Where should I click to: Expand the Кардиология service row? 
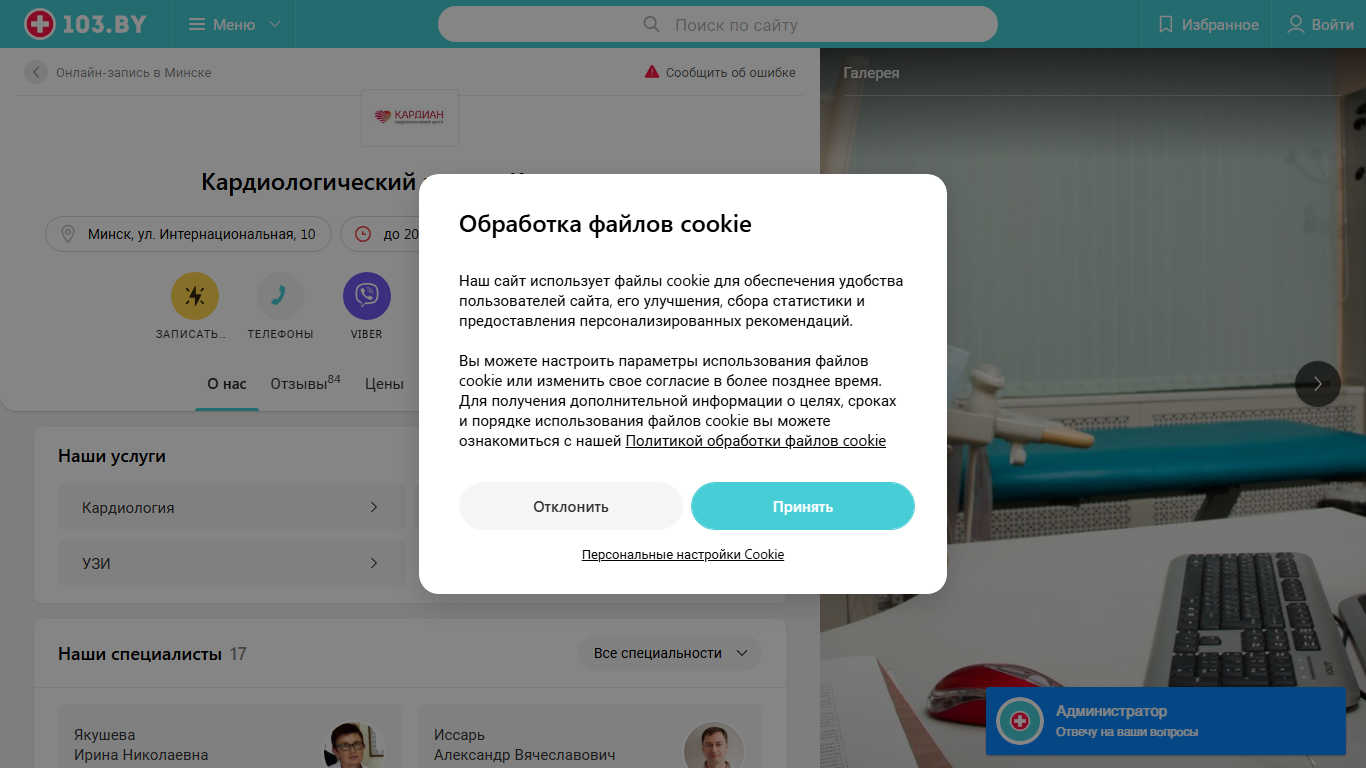232,507
